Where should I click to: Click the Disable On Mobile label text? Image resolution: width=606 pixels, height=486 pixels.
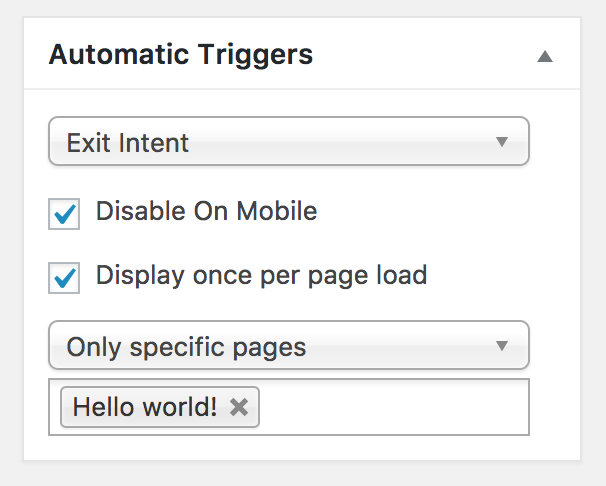[x=206, y=211]
